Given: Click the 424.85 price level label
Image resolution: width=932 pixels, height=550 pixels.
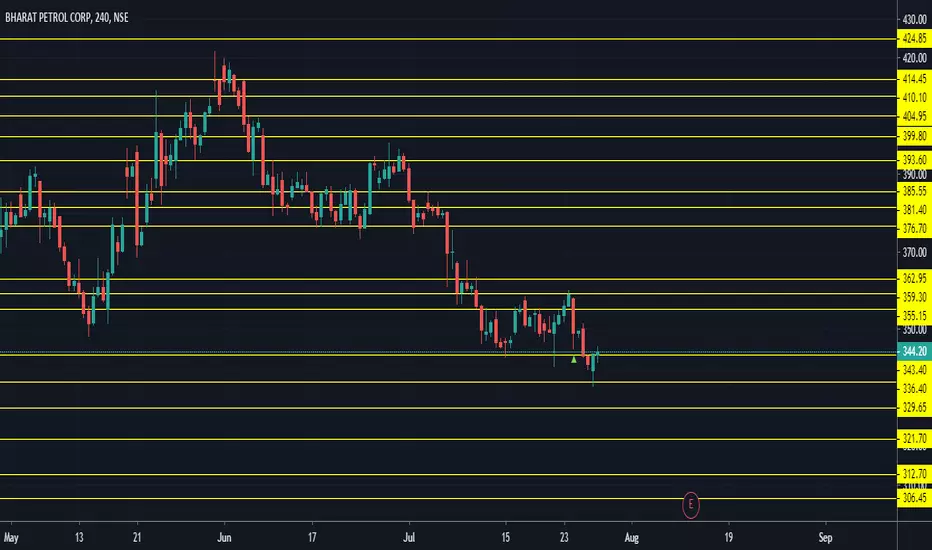Looking at the screenshot, I should click(914, 39).
